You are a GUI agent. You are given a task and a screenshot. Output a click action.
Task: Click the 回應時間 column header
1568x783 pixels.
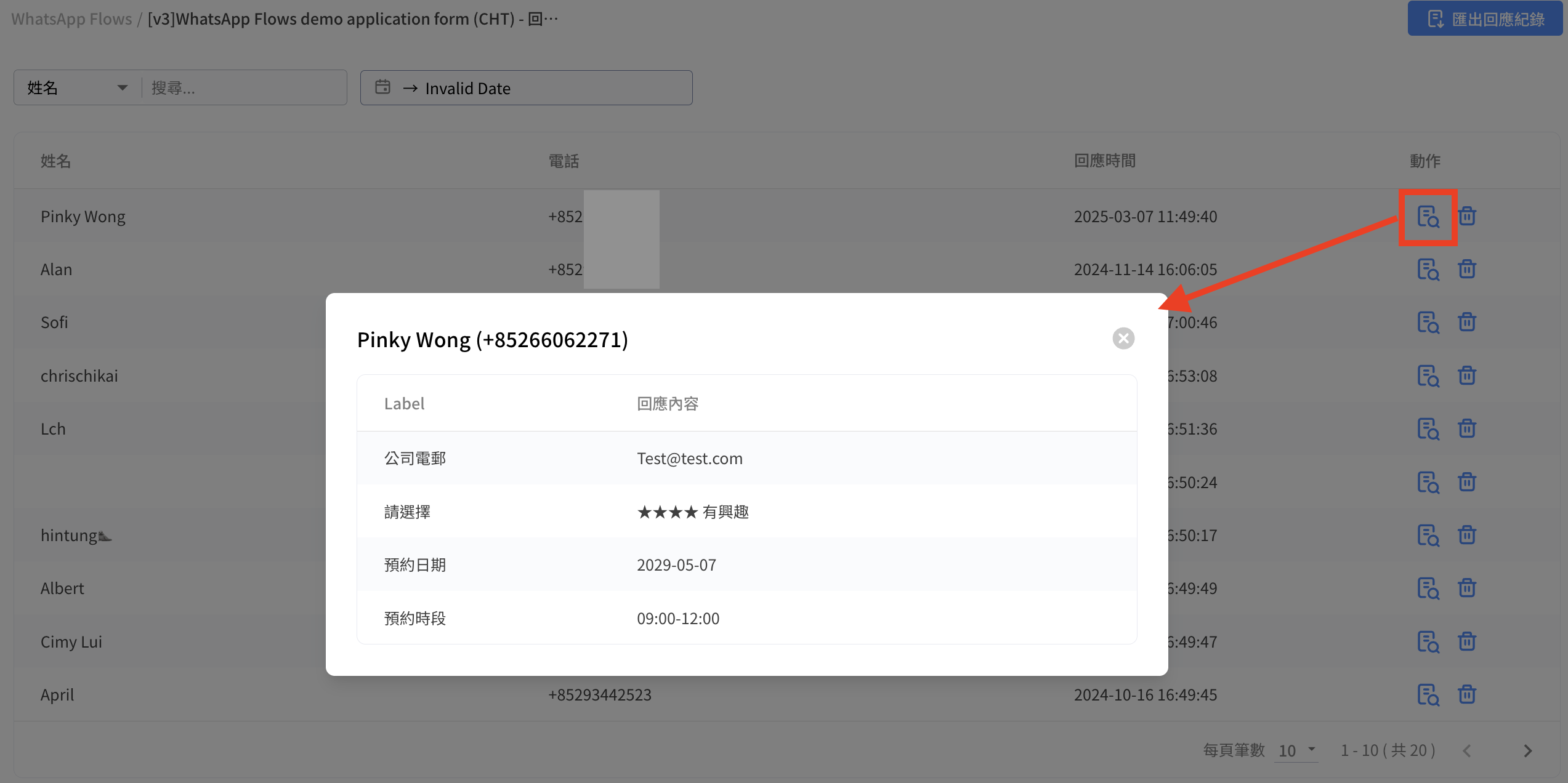click(1104, 161)
